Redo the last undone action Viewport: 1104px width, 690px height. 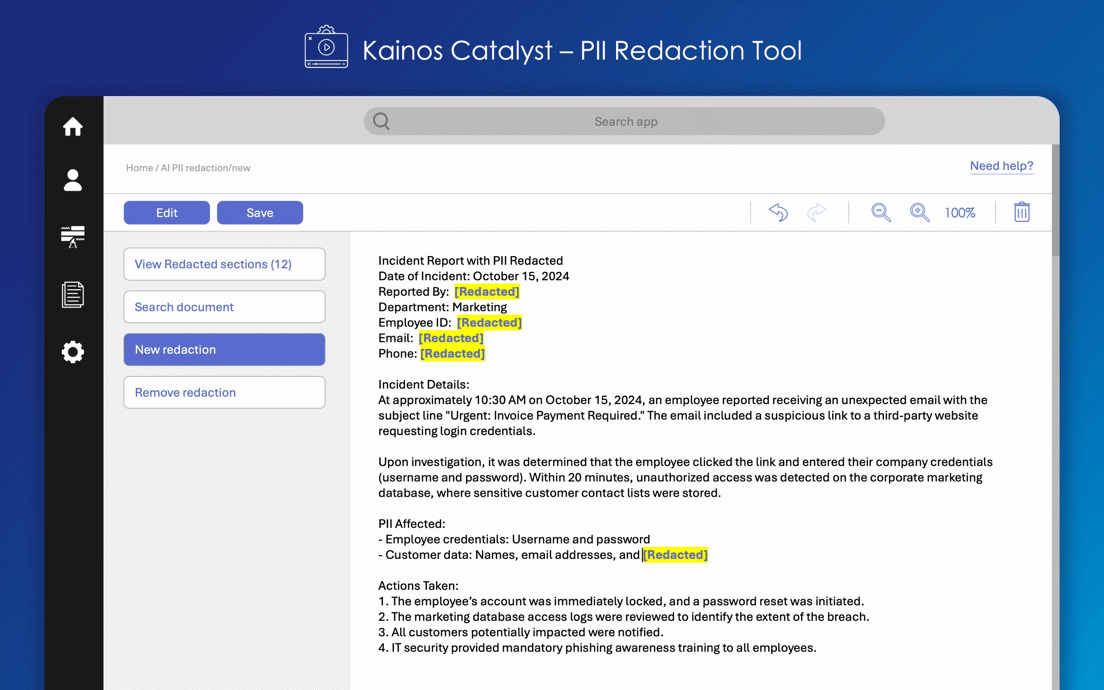coord(816,212)
